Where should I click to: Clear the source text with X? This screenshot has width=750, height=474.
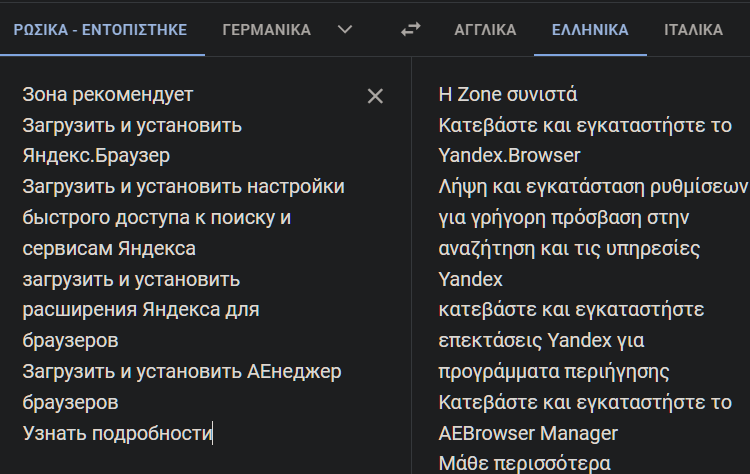pos(375,96)
